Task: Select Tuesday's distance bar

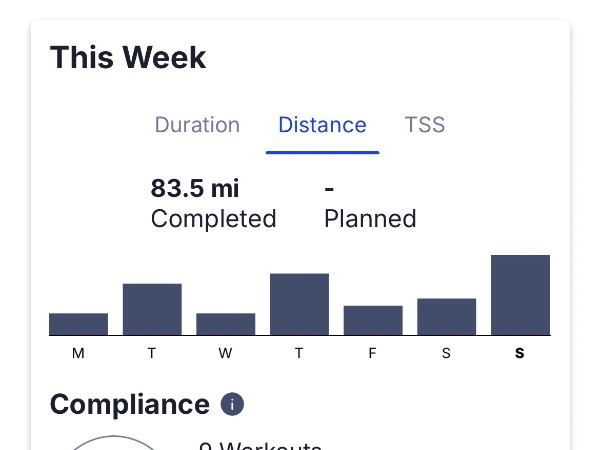Action: (152, 309)
